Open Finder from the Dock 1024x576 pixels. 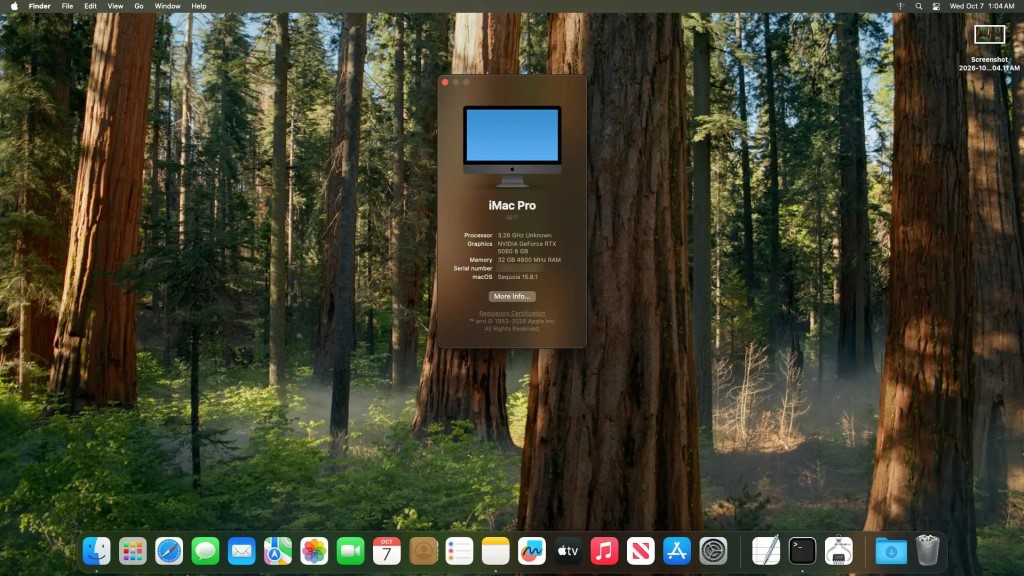click(x=97, y=551)
